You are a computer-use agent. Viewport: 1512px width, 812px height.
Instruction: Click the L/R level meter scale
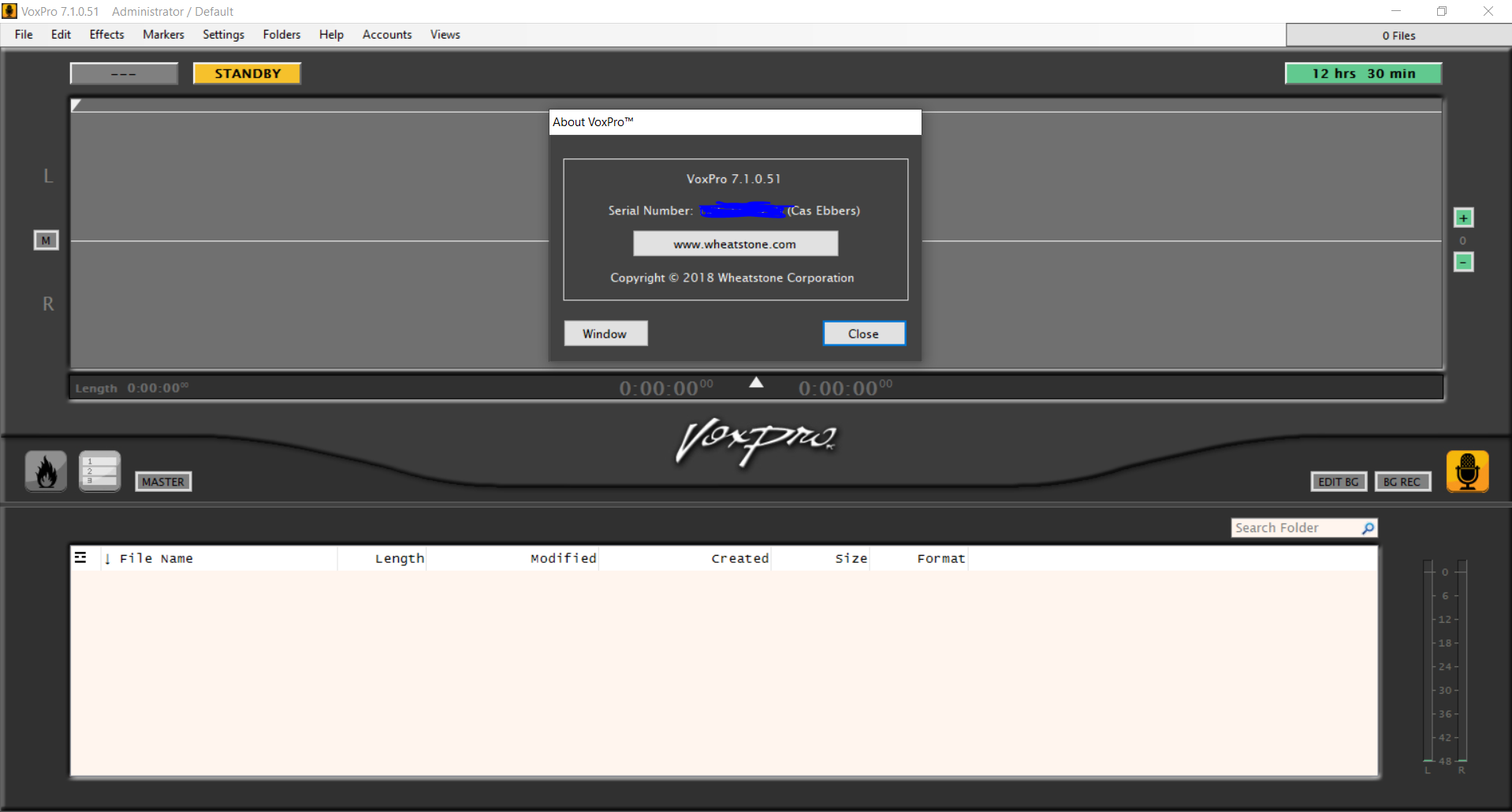1444,666
